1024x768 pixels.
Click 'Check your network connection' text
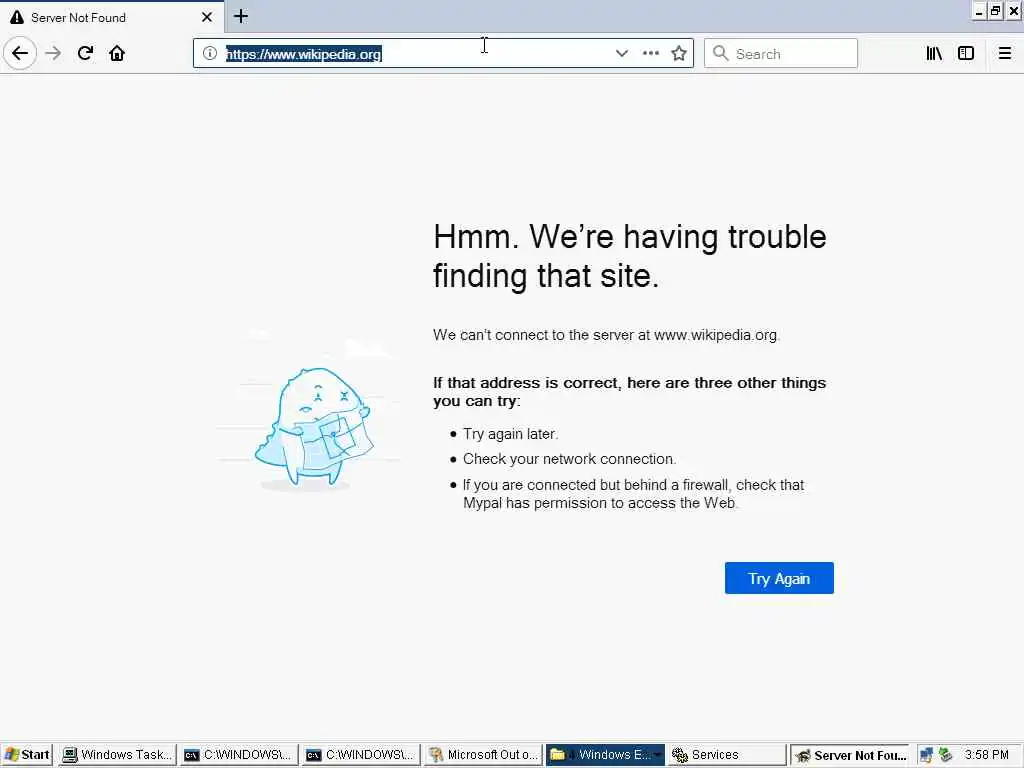pyautogui.click(x=569, y=459)
